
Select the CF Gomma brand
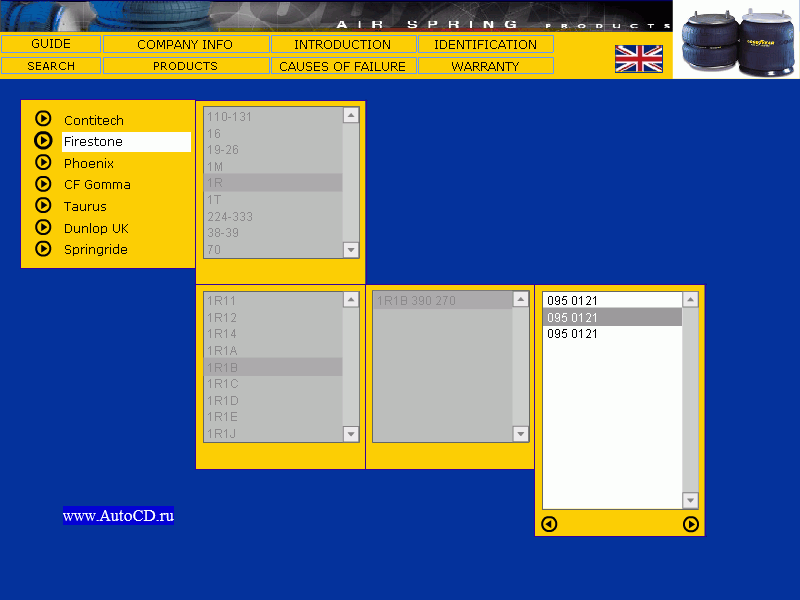pos(97,185)
